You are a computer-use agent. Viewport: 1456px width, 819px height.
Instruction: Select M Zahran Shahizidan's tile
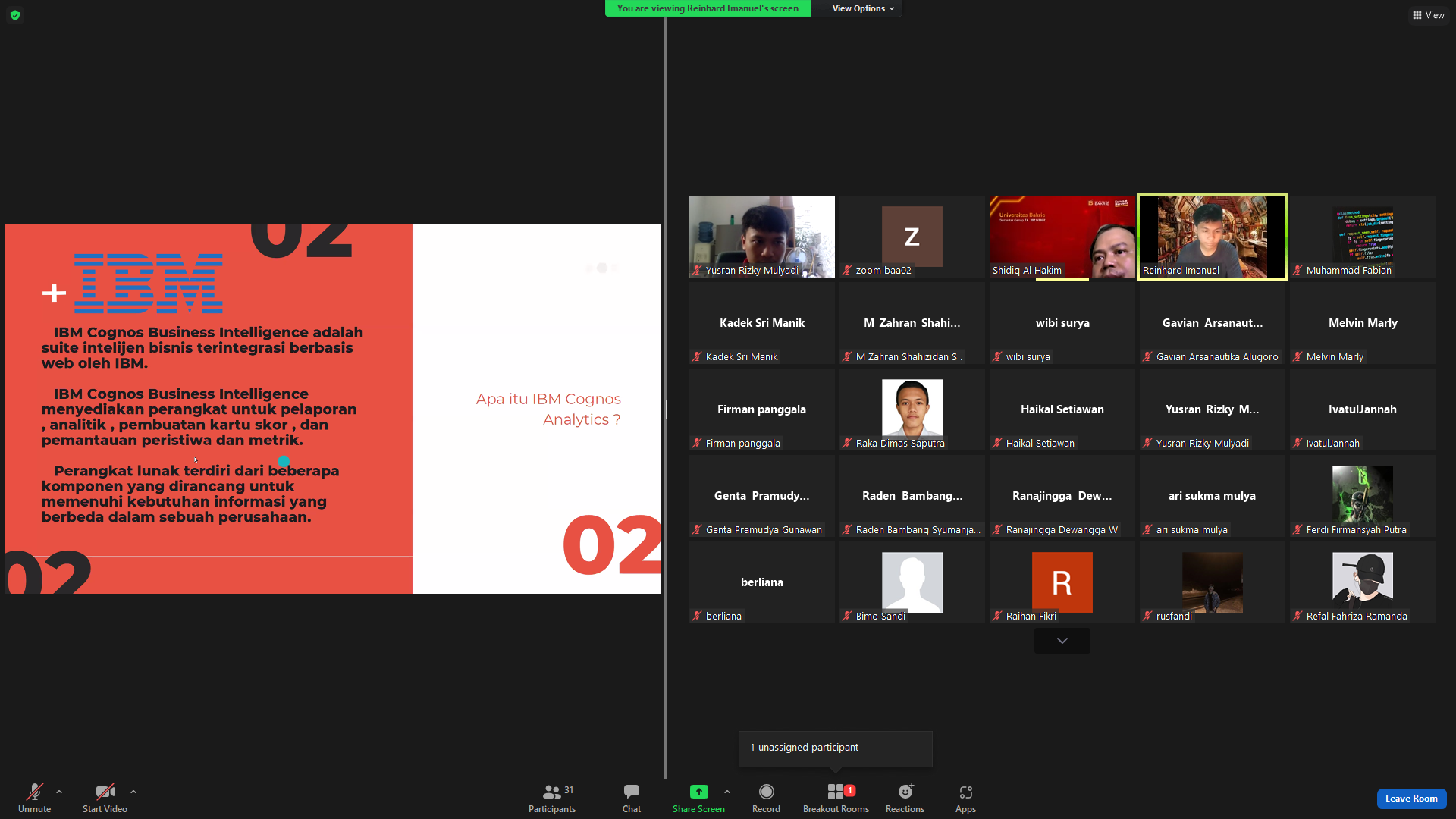912,323
